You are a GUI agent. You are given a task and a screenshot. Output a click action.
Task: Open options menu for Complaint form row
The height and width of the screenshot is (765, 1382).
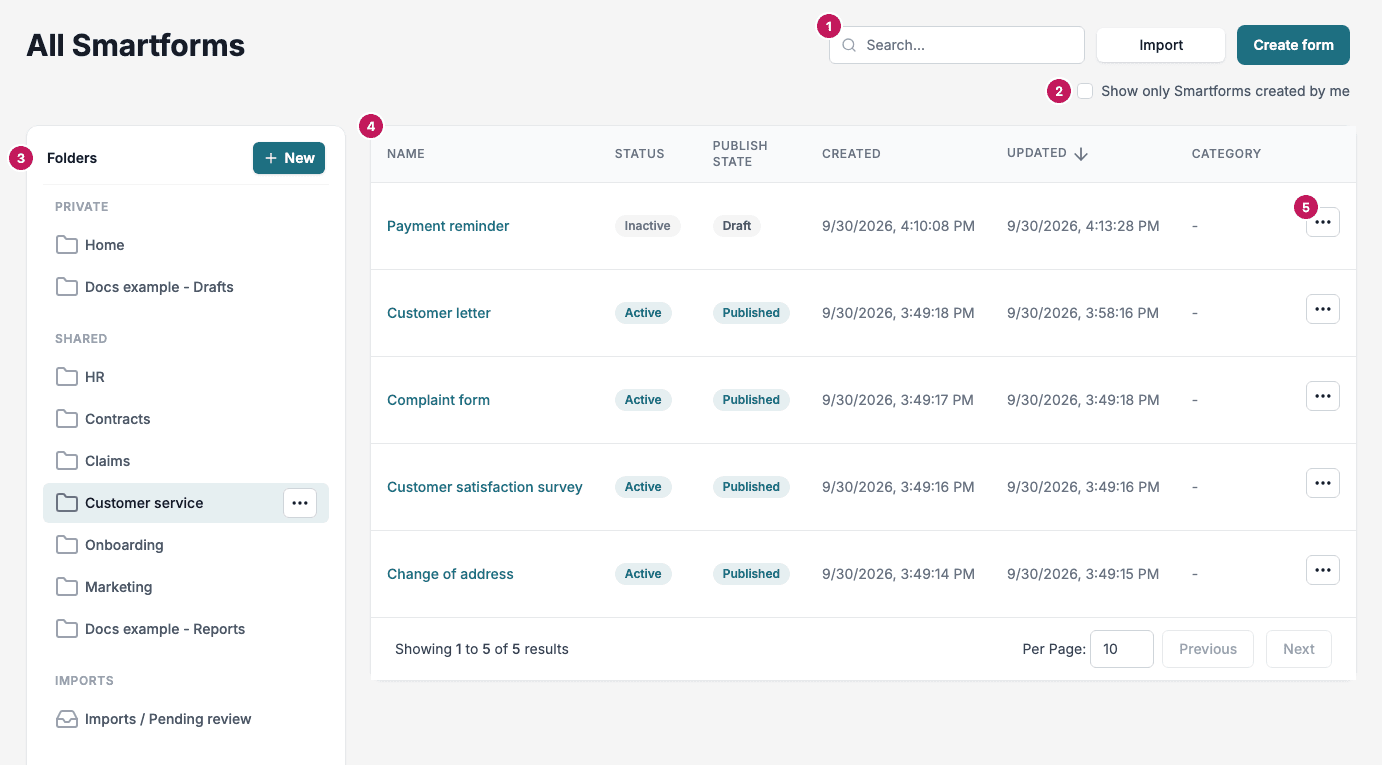click(x=1322, y=396)
